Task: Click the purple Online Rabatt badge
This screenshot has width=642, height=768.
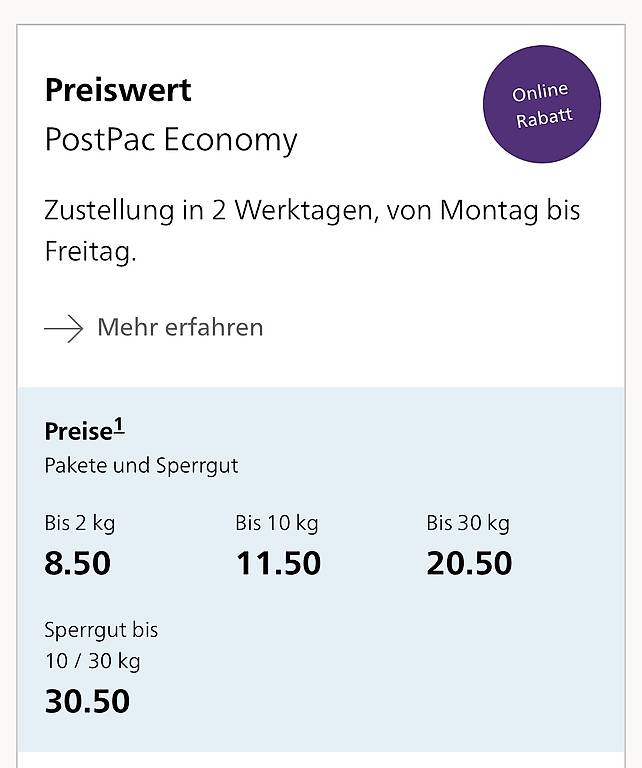Action: pyautogui.click(x=542, y=105)
